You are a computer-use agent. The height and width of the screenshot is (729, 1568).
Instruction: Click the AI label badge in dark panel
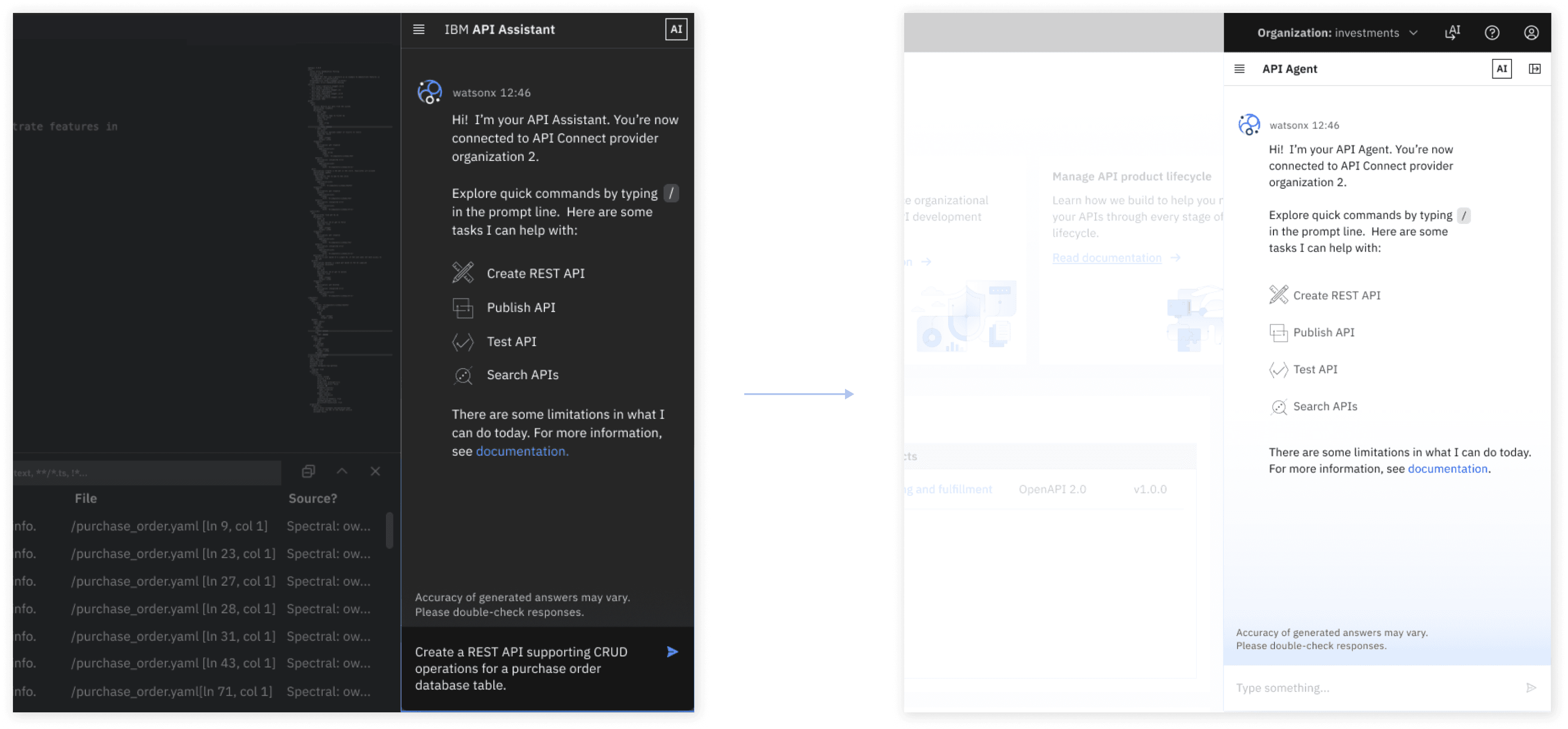click(676, 29)
